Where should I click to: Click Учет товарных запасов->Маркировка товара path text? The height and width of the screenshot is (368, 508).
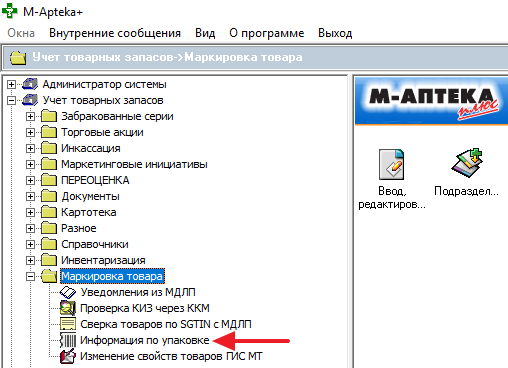coord(167,57)
